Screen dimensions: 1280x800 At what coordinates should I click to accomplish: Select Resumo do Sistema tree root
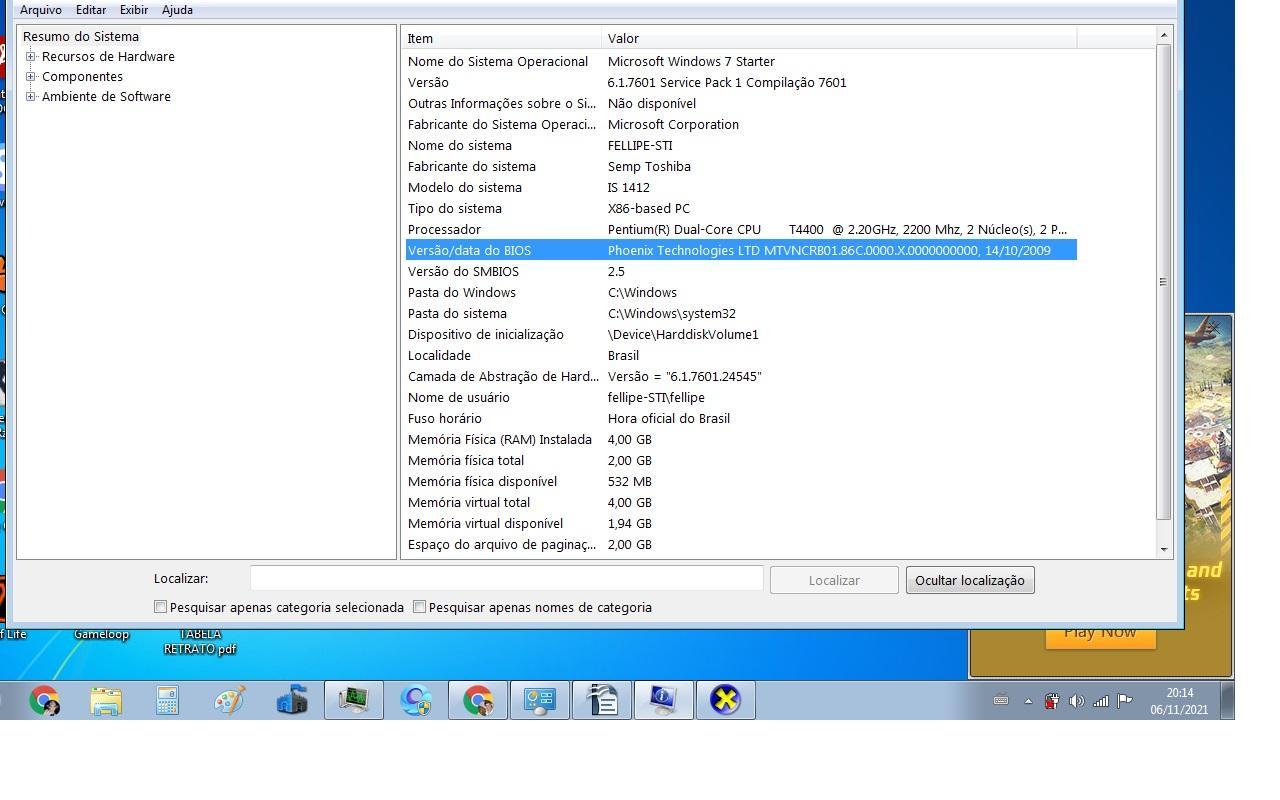[81, 36]
